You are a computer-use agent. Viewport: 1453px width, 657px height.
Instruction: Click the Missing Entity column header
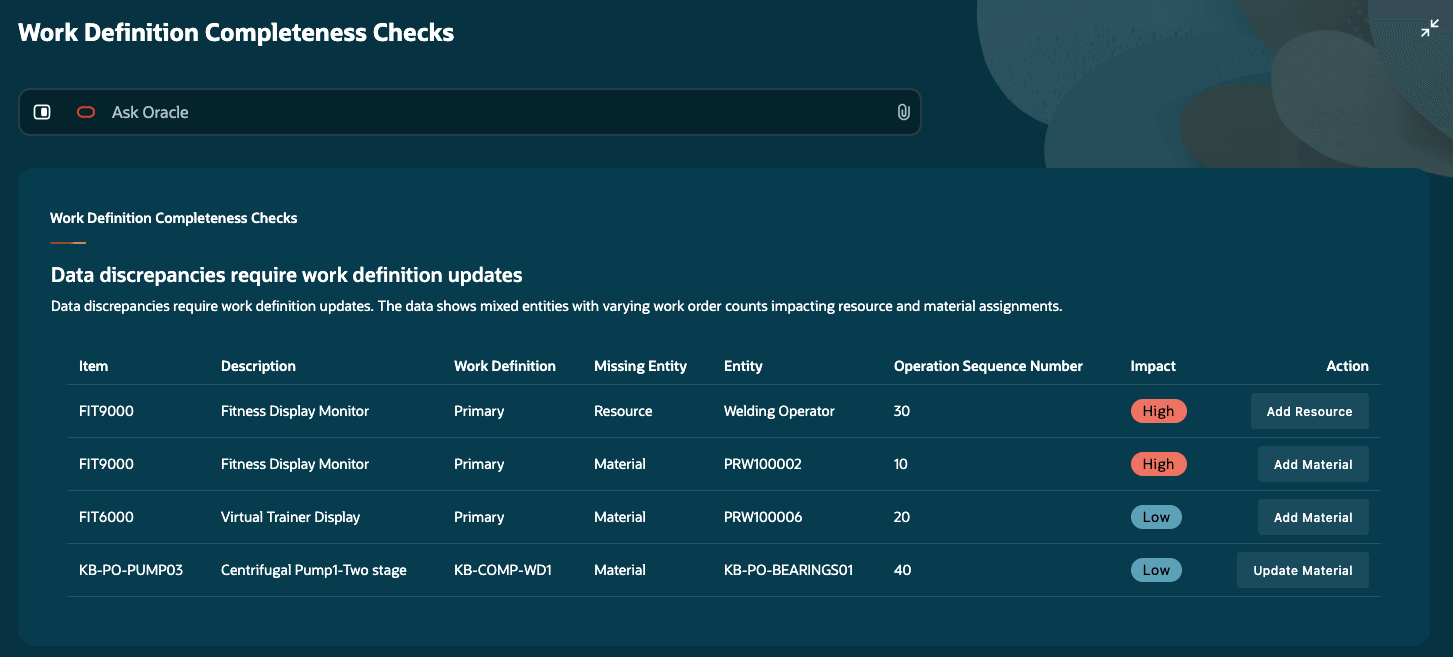tap(640, 366)
